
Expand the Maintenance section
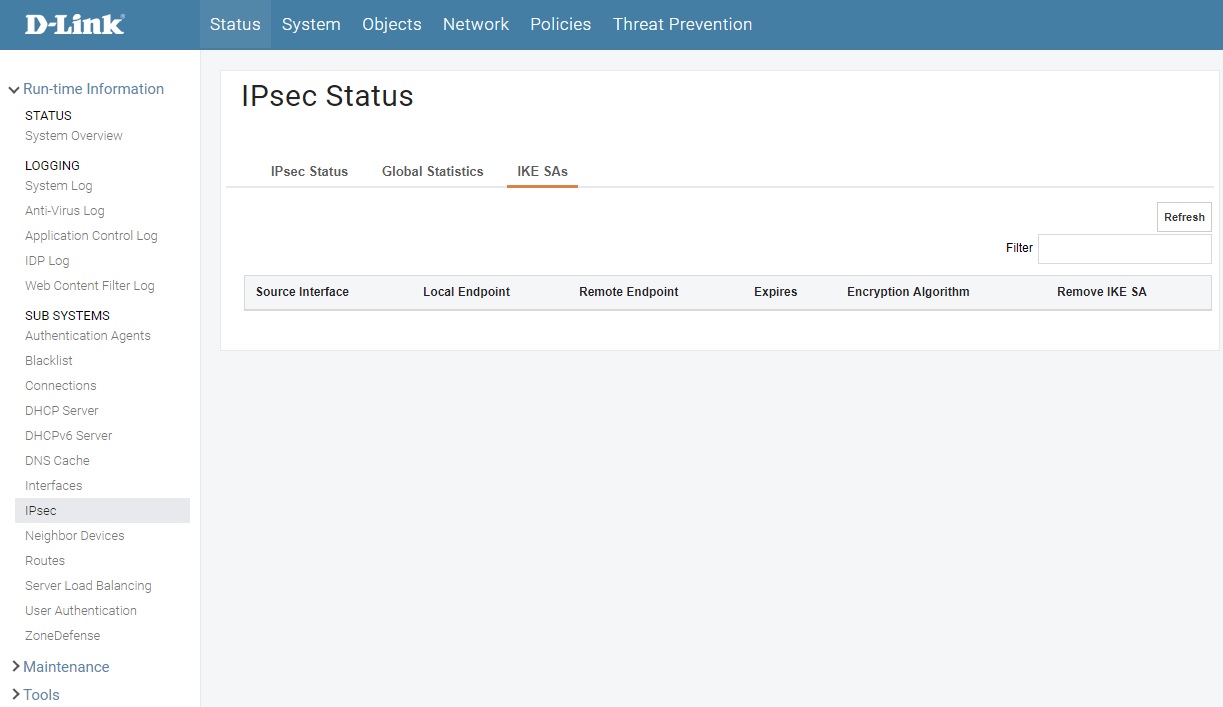pyautogui.click(x=66, y=667)
